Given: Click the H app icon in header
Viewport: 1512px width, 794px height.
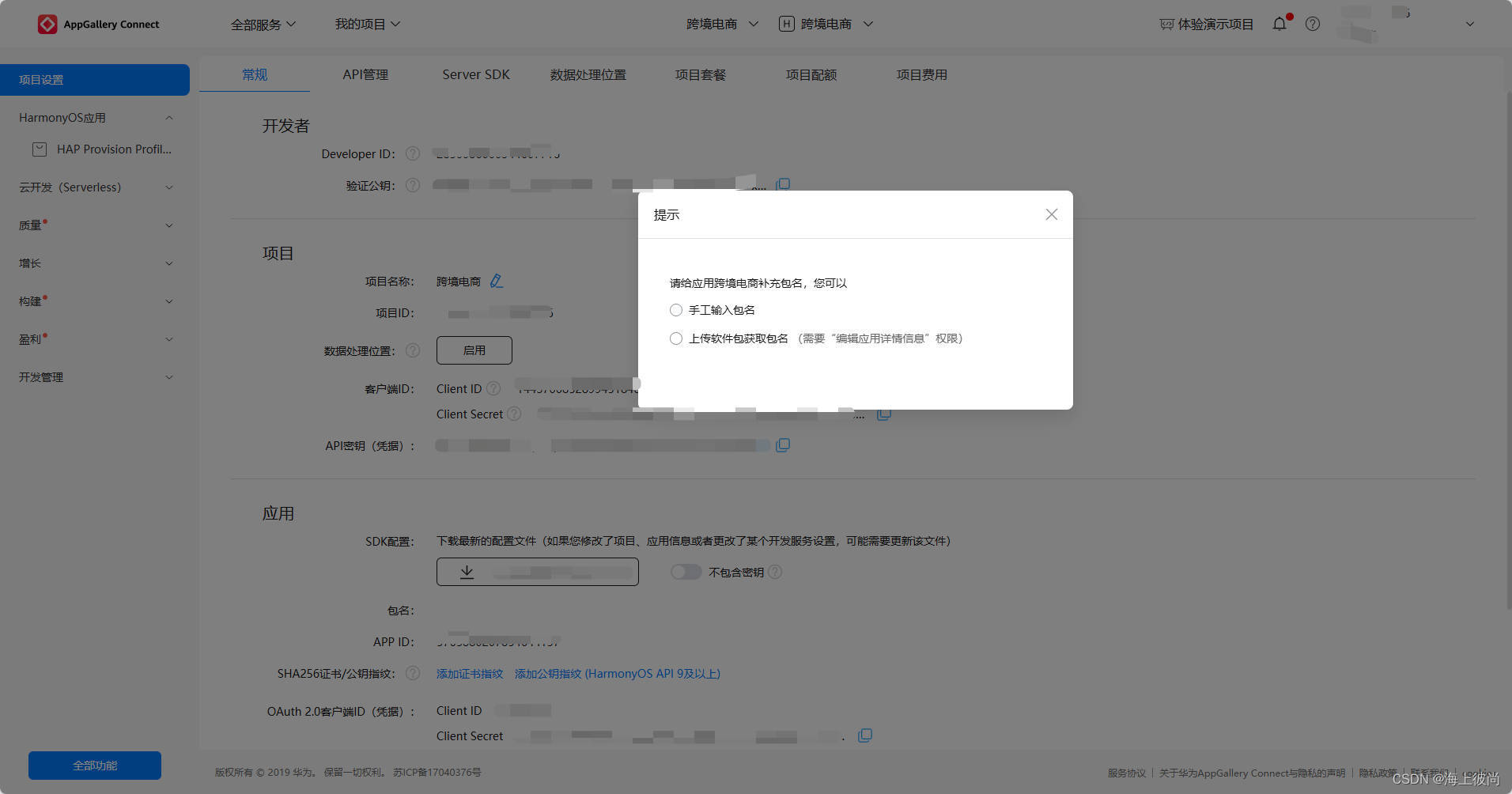Looking at the screenshot, I should [x=786, y=24].
